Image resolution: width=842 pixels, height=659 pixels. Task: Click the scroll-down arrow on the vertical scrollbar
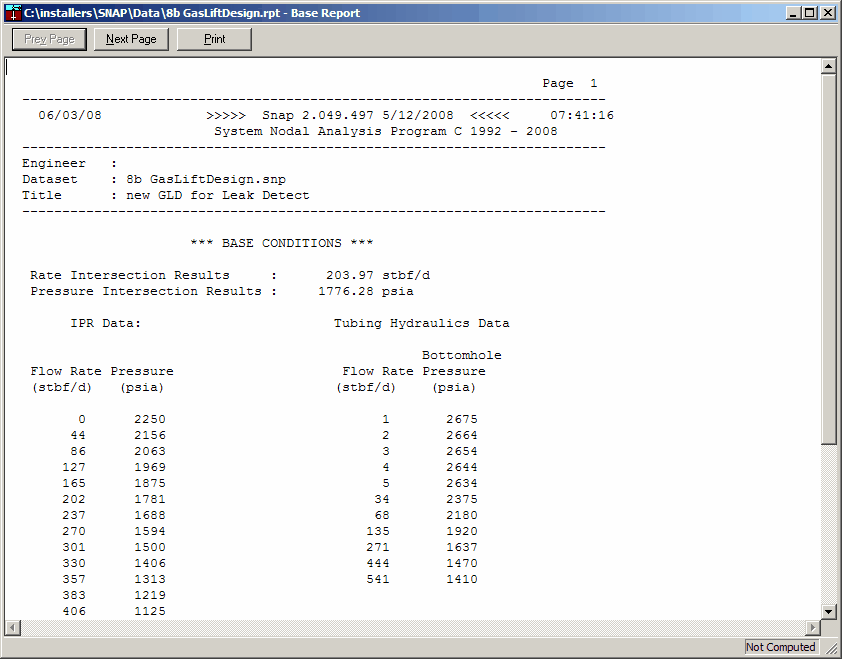point(829,613)
